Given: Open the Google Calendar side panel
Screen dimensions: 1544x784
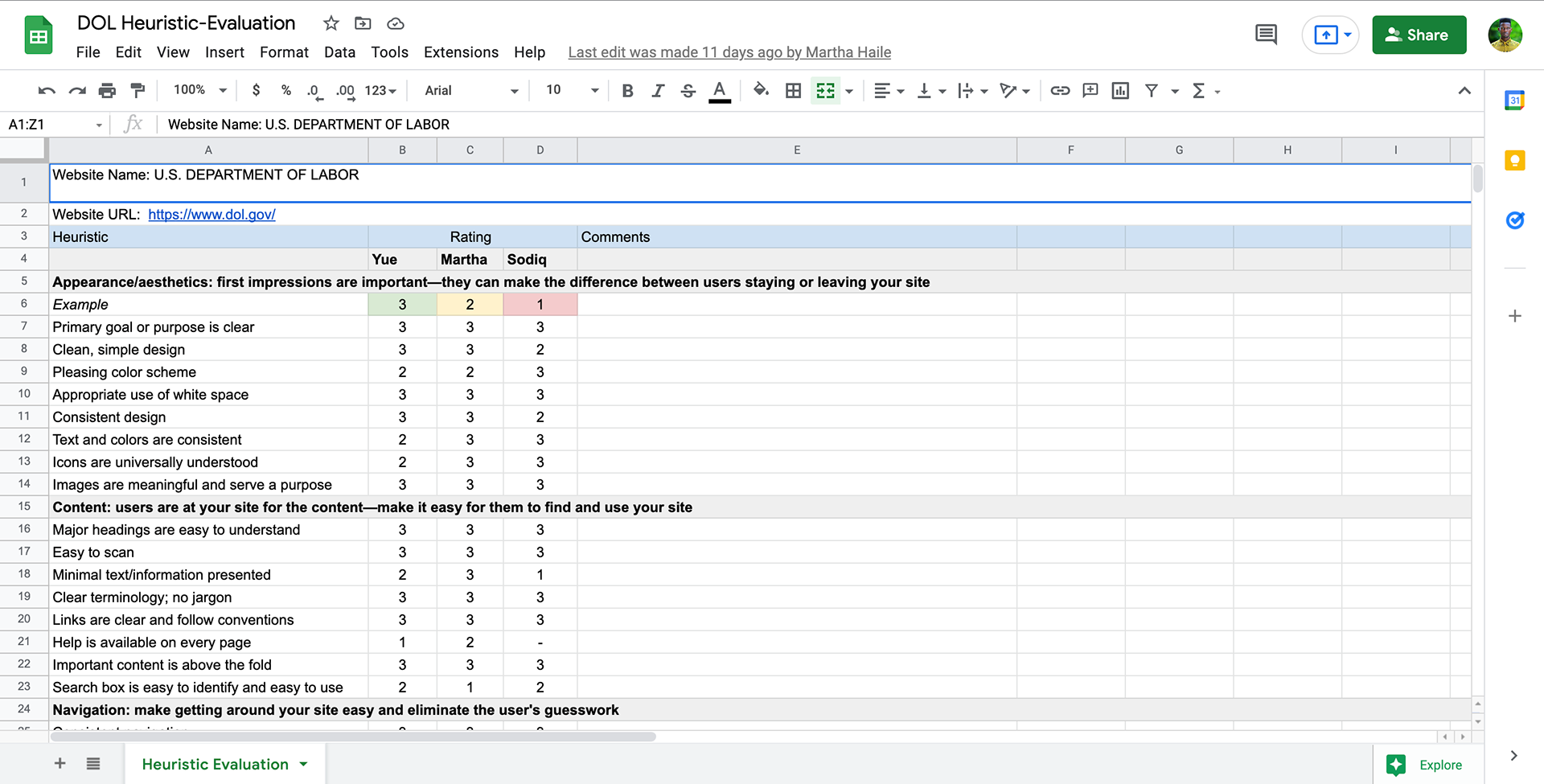Looking at the screenshot, I should click(x=1515, y=101).
